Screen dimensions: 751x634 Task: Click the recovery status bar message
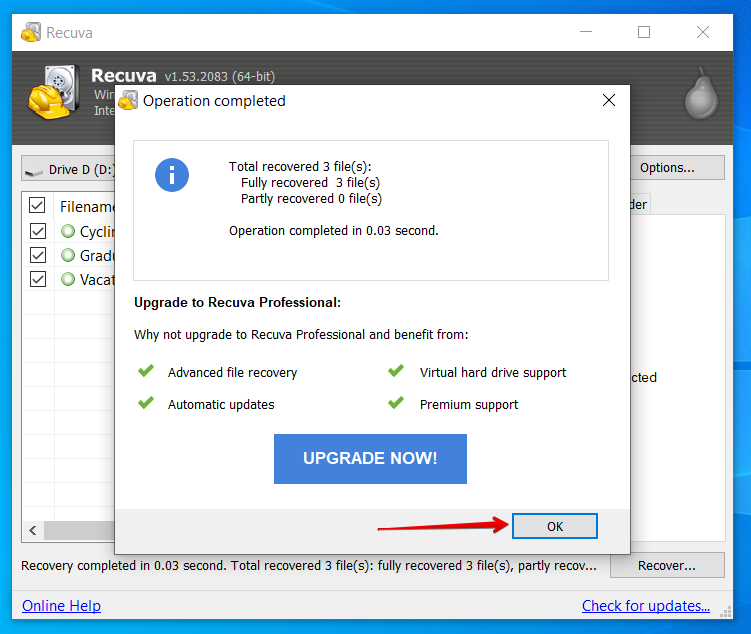coord(309,566)
